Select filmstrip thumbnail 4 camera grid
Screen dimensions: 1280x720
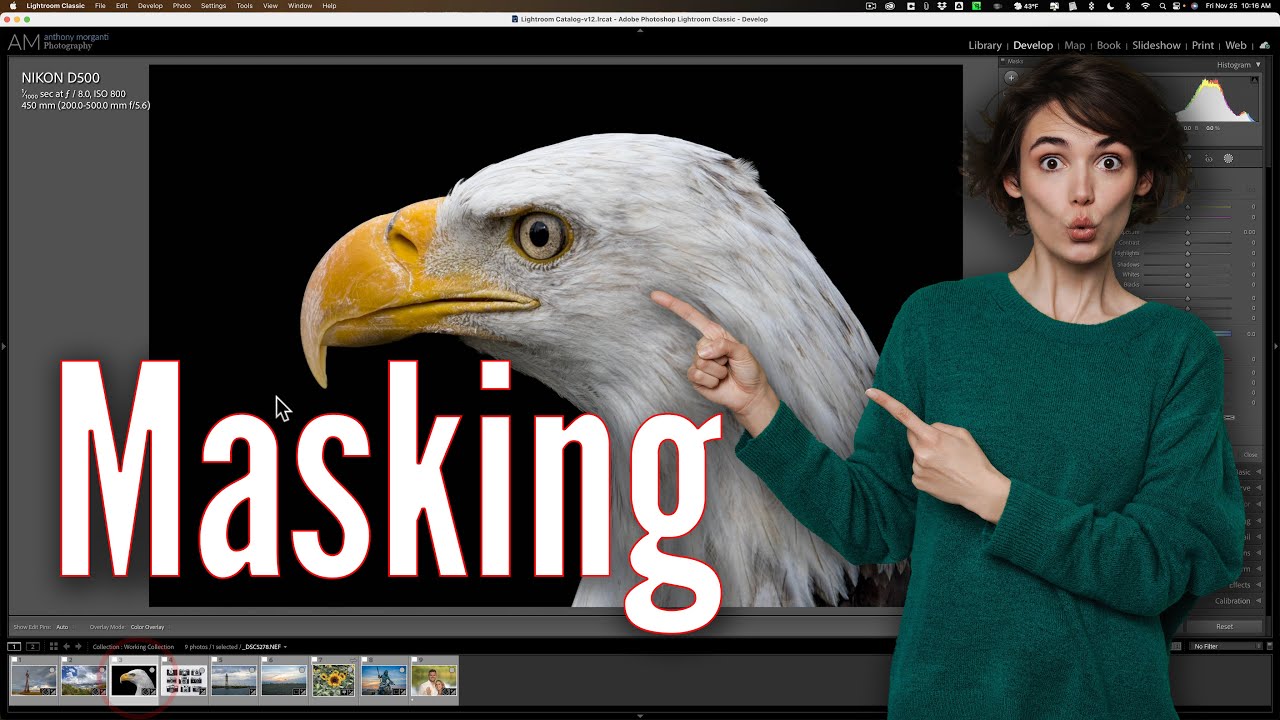[184, 680]
